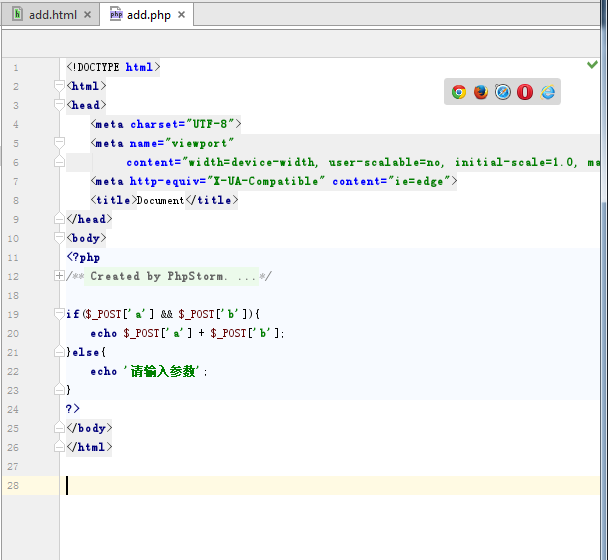Place cursor in empty line 27
The image size is (608, 560).
coord(330,466)
